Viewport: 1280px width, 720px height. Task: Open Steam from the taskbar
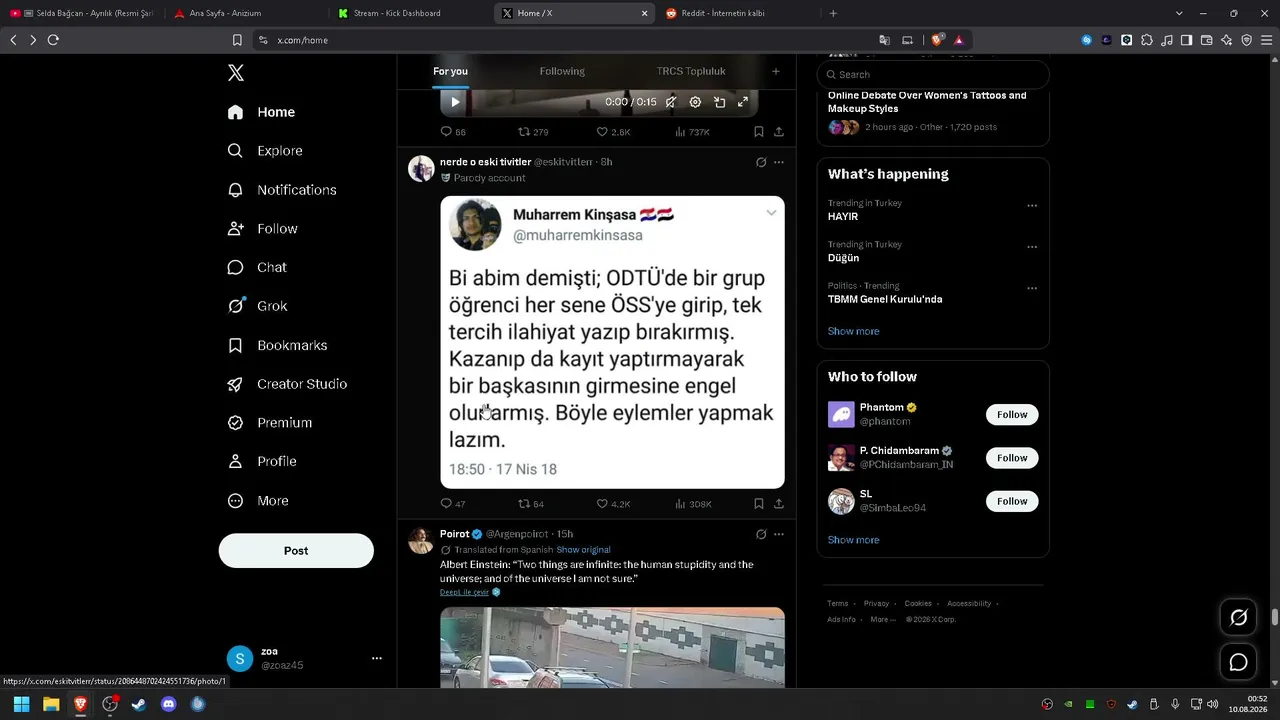coord(139,704)
